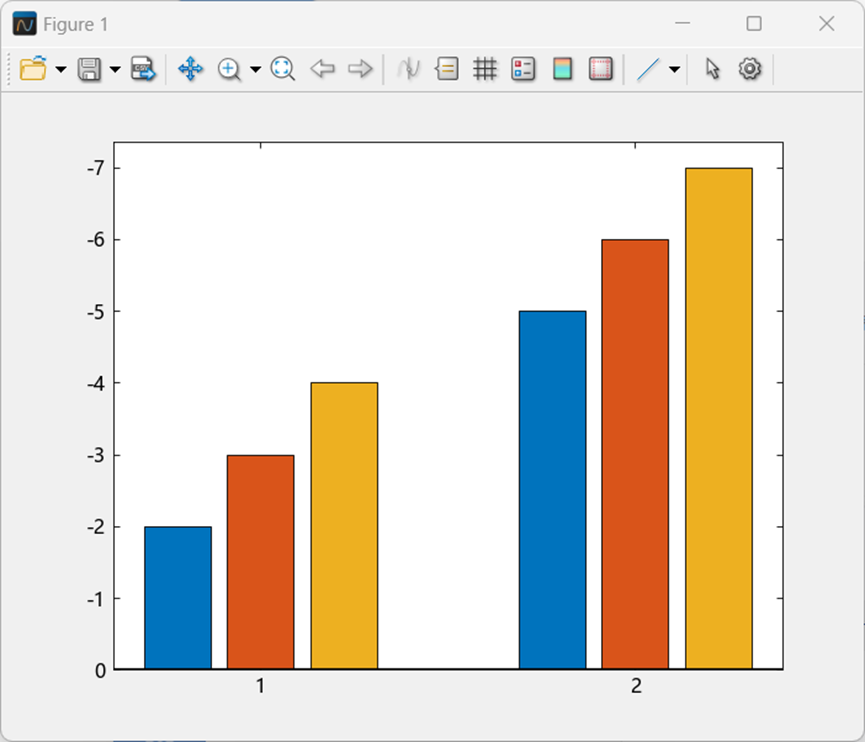The width and height of the screenshot is (865, 742).
Task: Select the line drawing tool
Action: point(648,70)
